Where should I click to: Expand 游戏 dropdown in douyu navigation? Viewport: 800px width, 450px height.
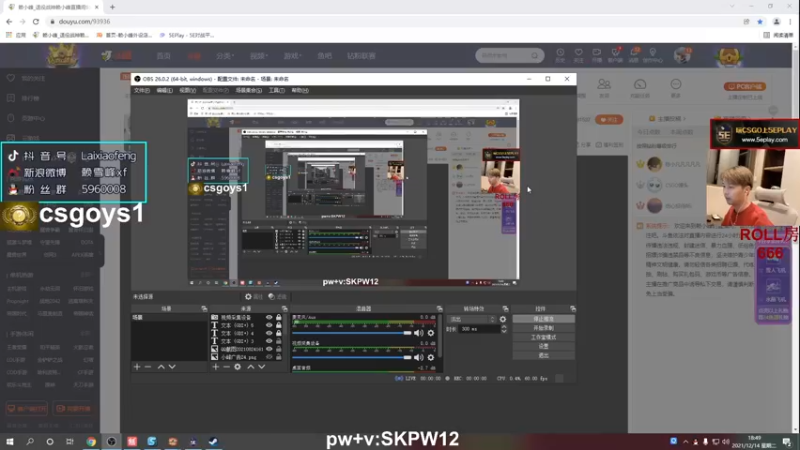293,56
